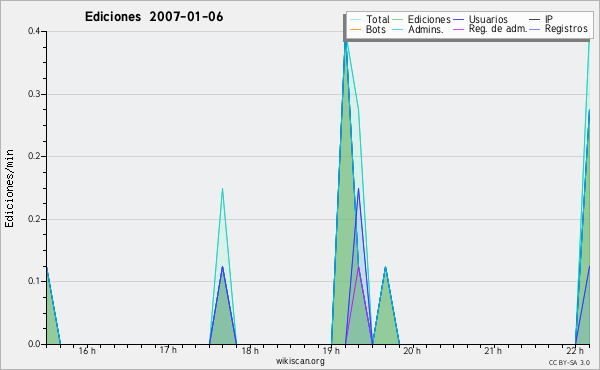Click the 16 h x-axis label

point(87,351)
